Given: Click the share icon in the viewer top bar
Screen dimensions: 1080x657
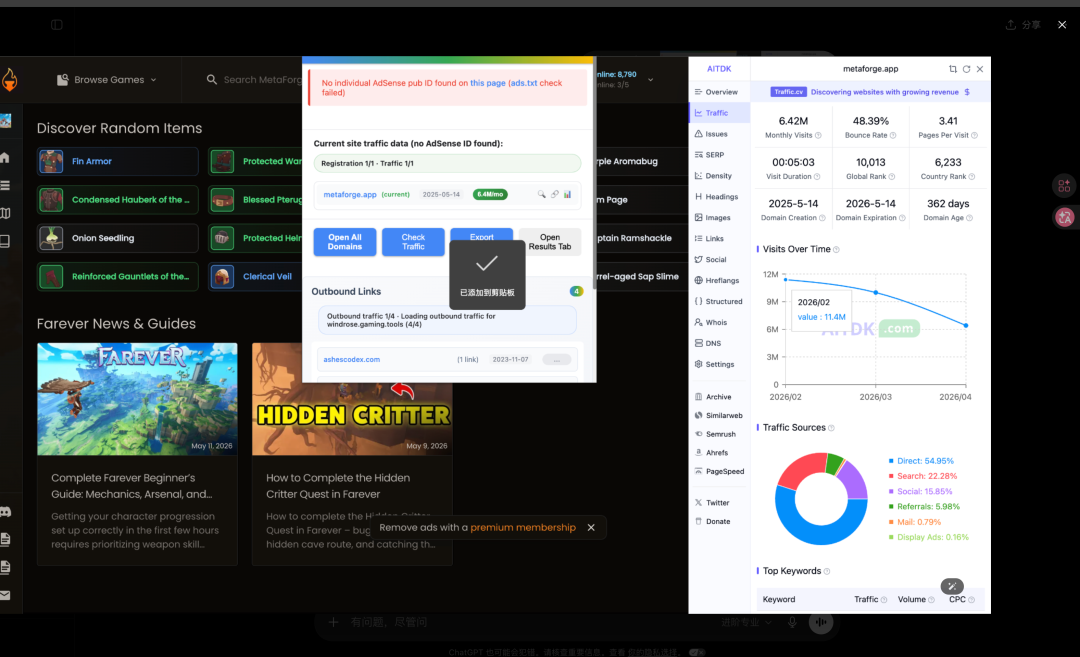Looking at the screenshot, I should pos(1010,25).
